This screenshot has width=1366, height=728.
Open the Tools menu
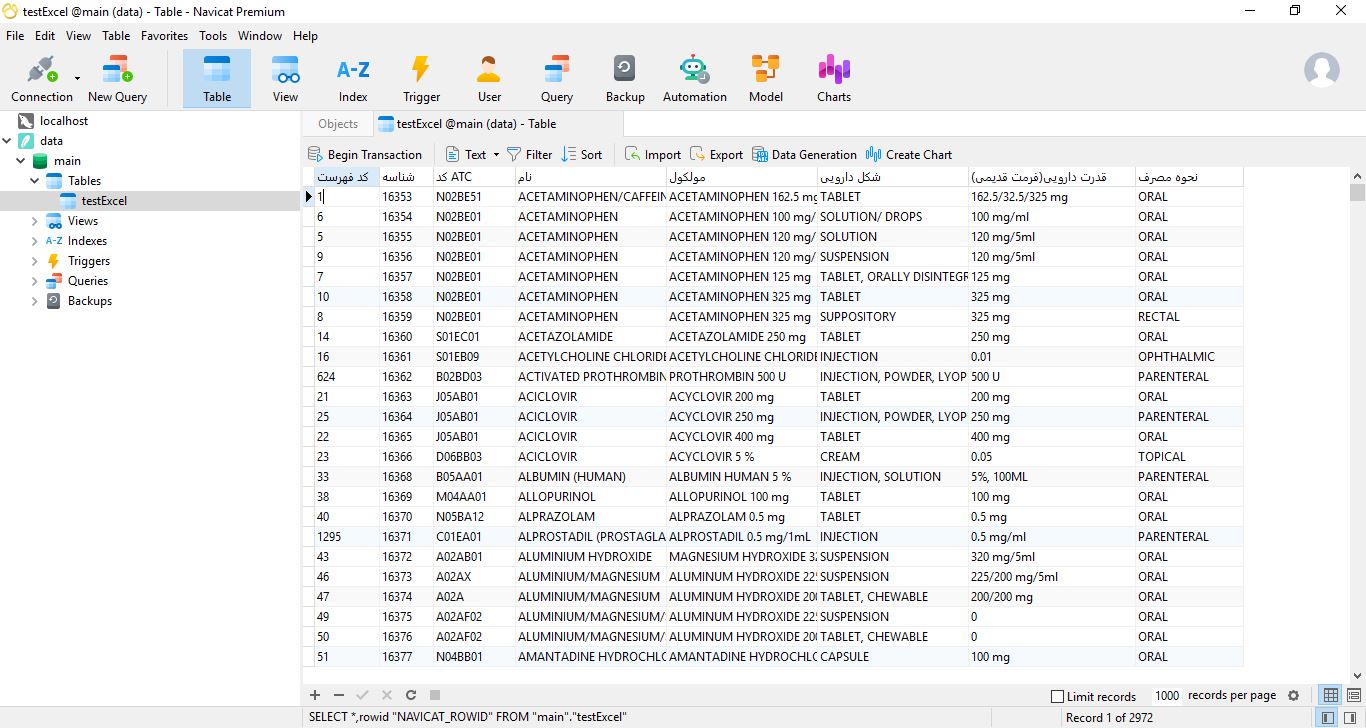[213, 35]
